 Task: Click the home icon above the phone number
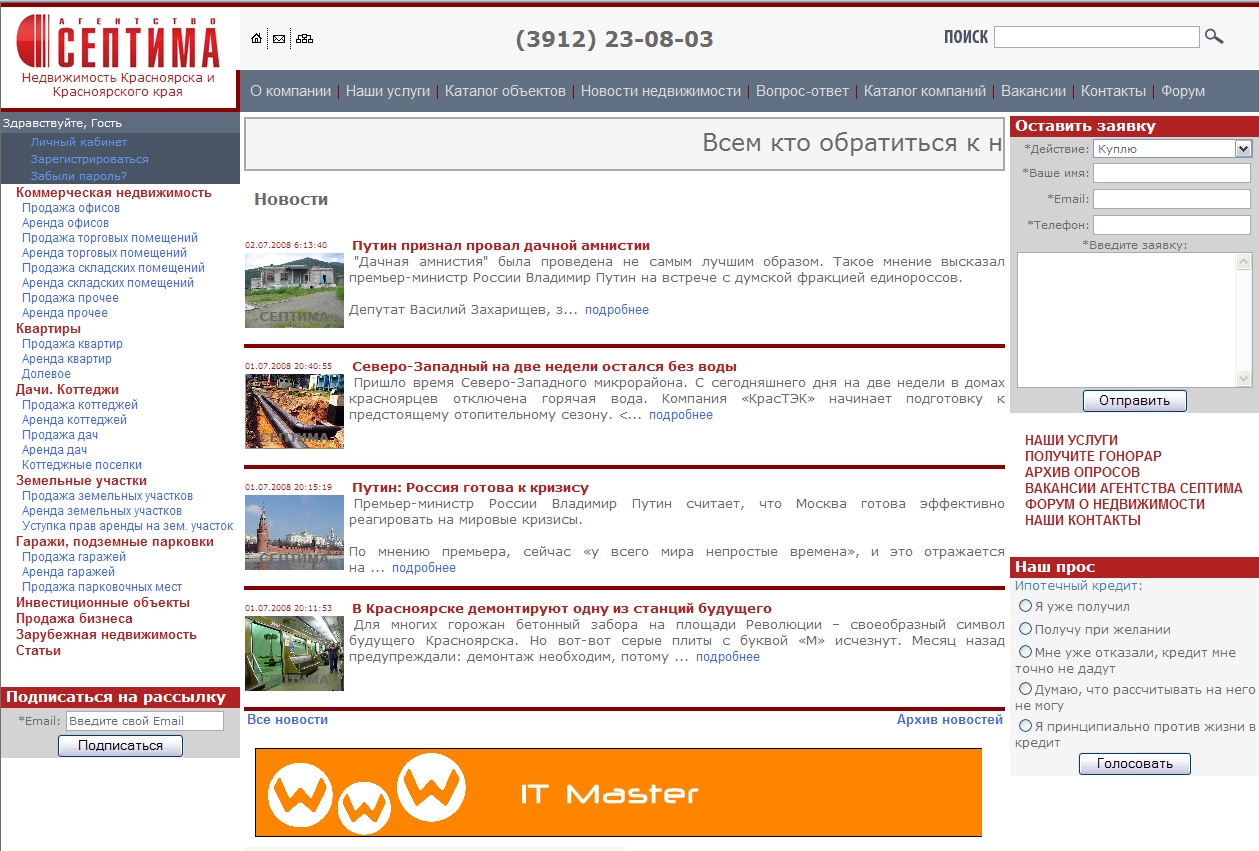coord(255,38)
